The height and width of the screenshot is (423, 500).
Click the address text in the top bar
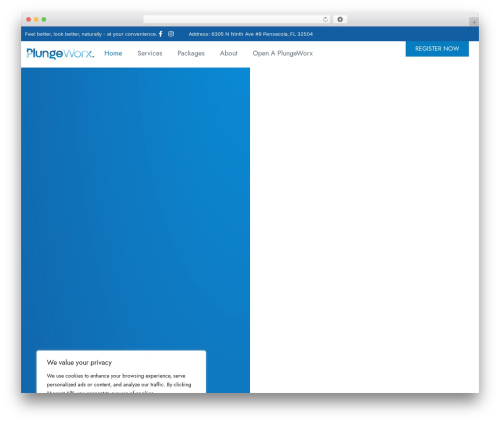251,34
